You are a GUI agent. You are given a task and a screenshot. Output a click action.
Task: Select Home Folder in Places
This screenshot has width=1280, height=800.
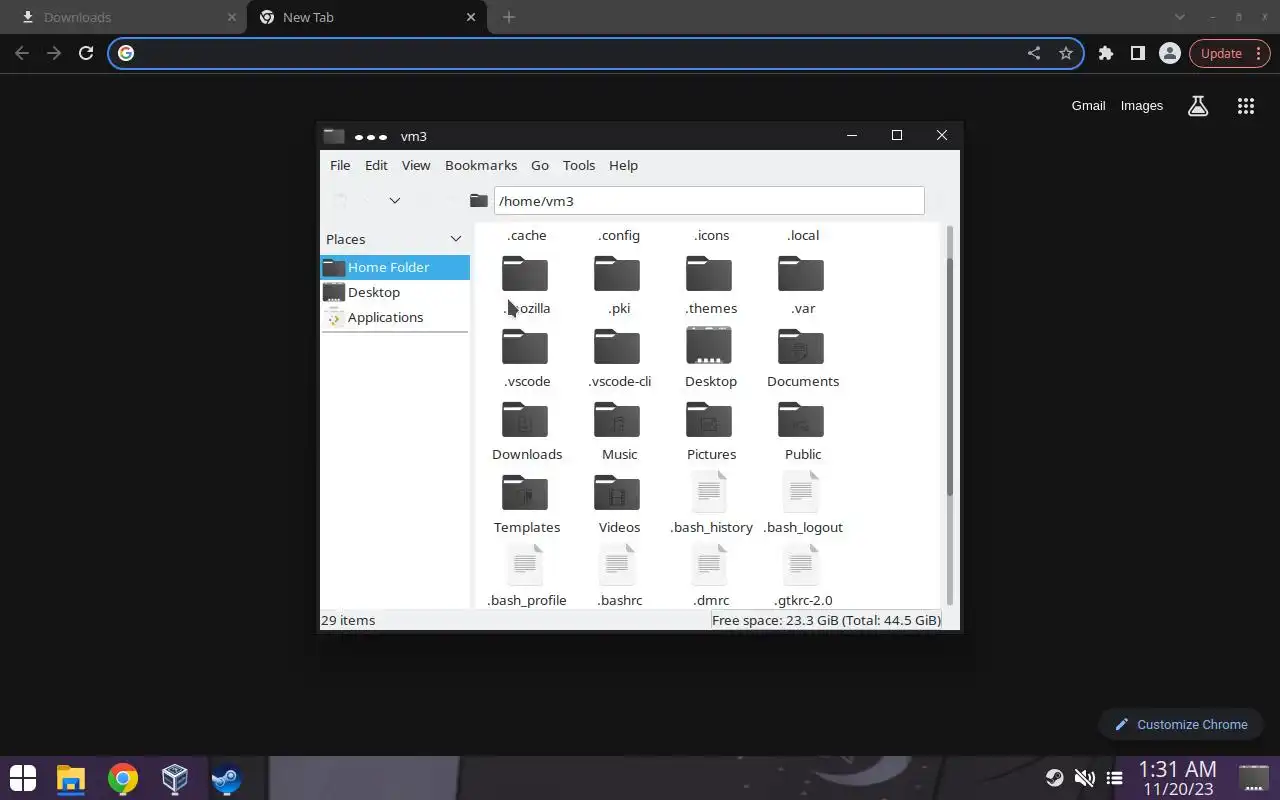(x=394, y=267)
